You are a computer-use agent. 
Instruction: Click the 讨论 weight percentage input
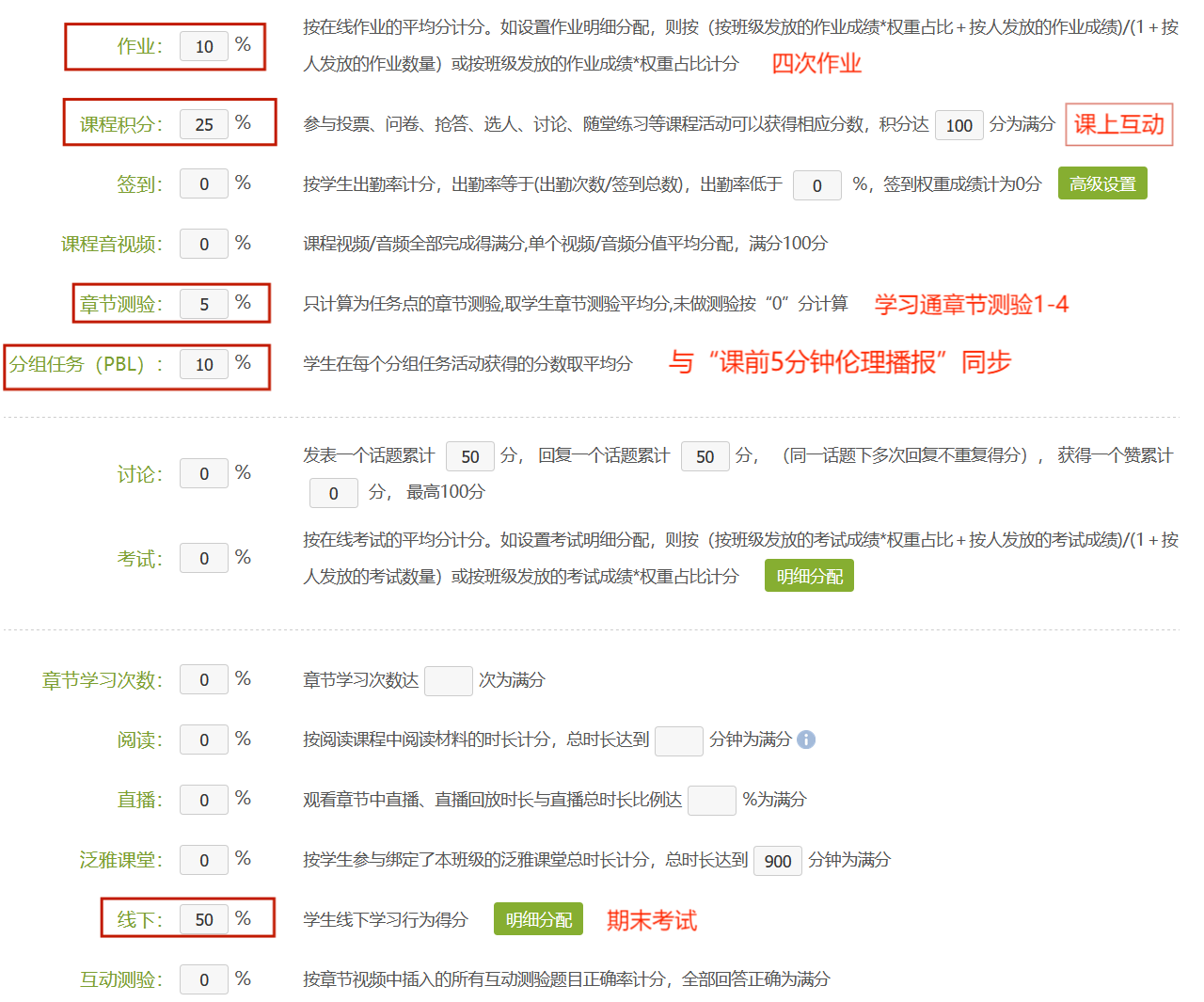point(204,473)
